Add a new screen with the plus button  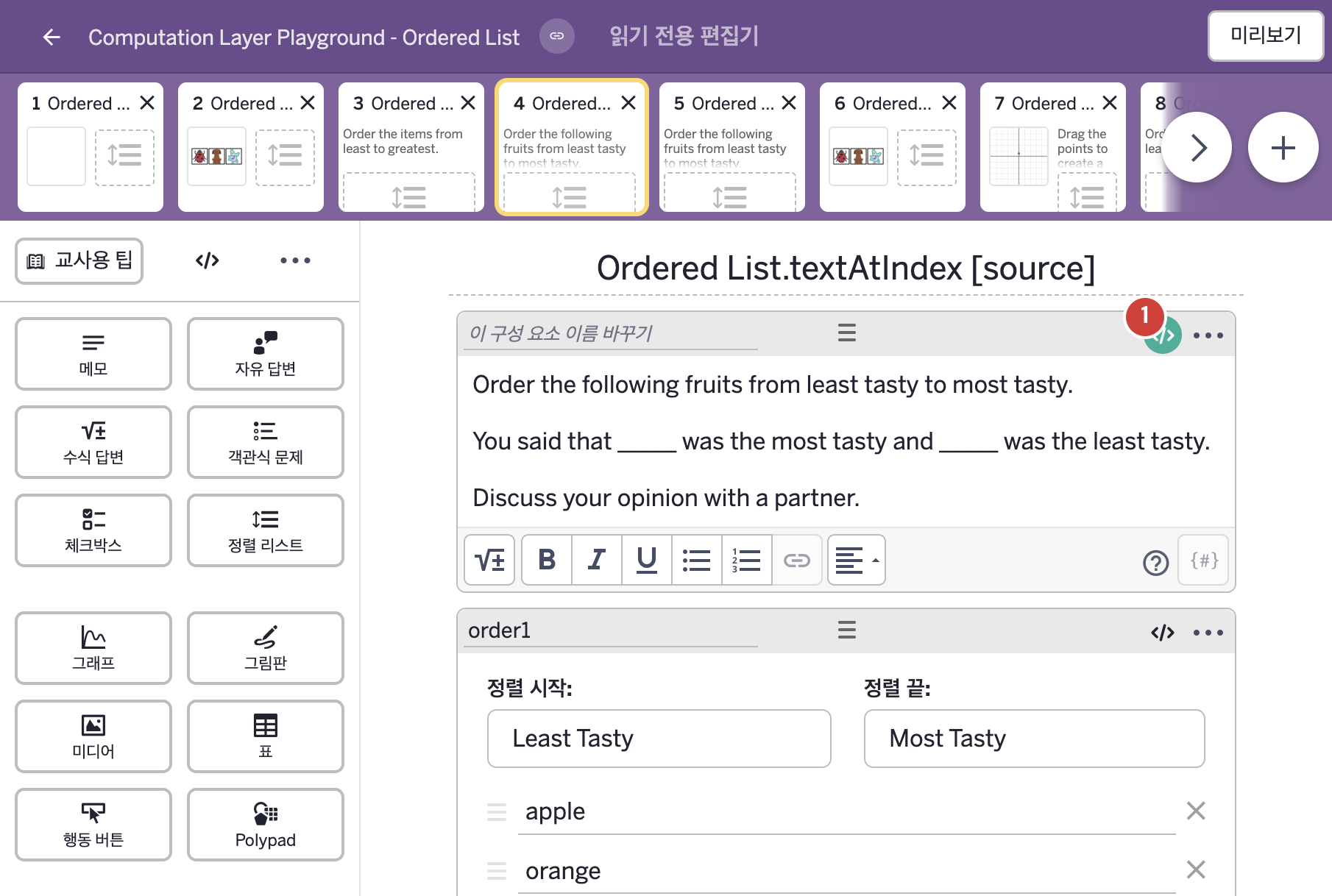coord(1283,148)
